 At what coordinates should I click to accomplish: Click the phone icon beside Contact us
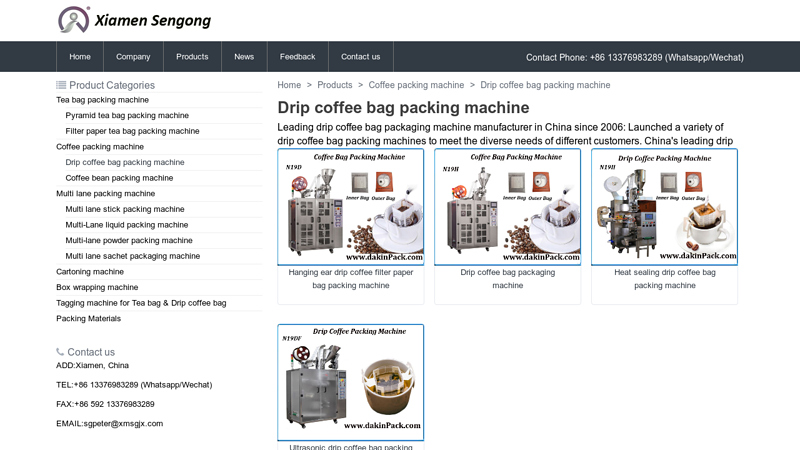coord(60,352)
